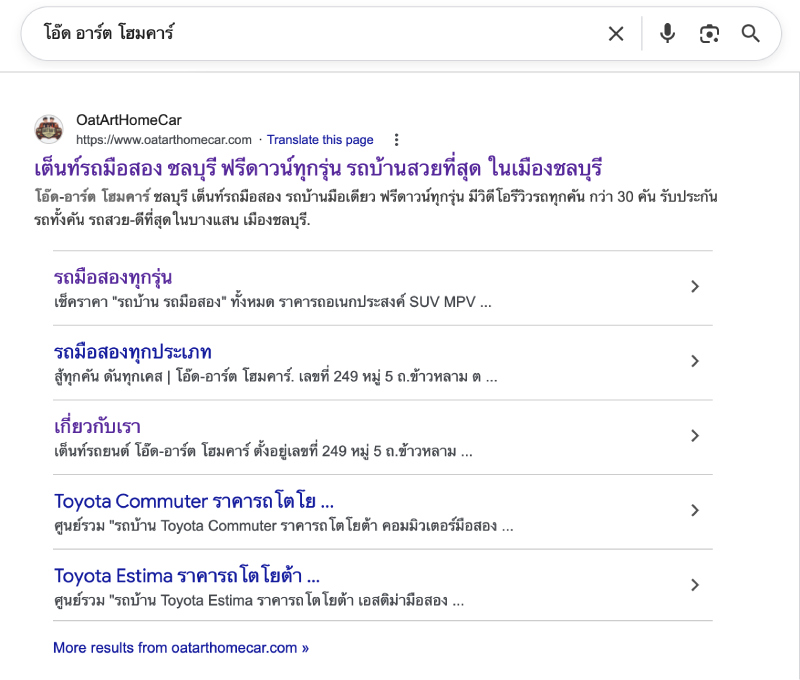Click the magnifying glass search icon
Image resolution: width=800 pixels, height=680 pixels.
click(x=751, y=34)
